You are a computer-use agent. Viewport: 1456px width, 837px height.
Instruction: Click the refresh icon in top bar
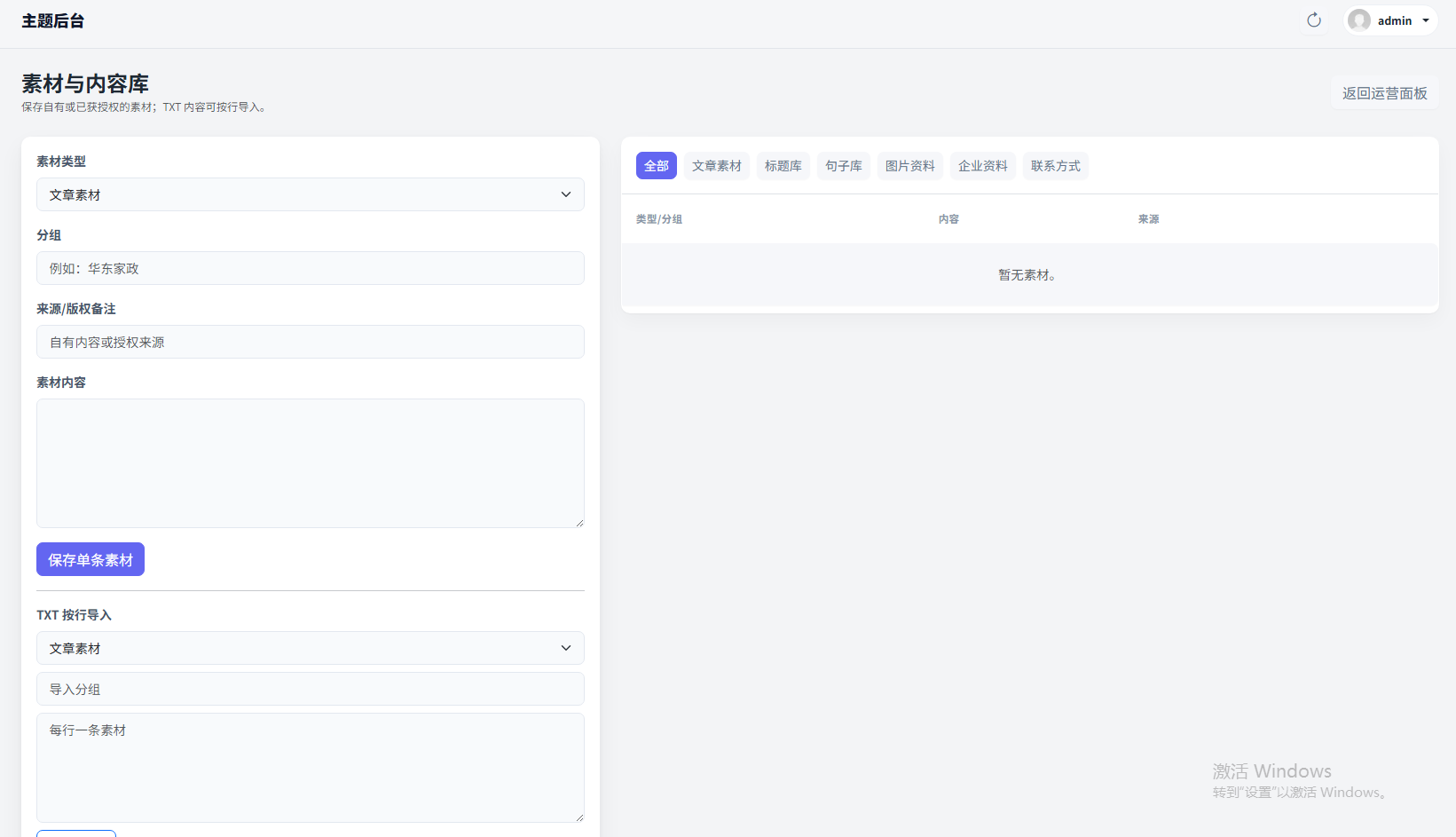1314,20
